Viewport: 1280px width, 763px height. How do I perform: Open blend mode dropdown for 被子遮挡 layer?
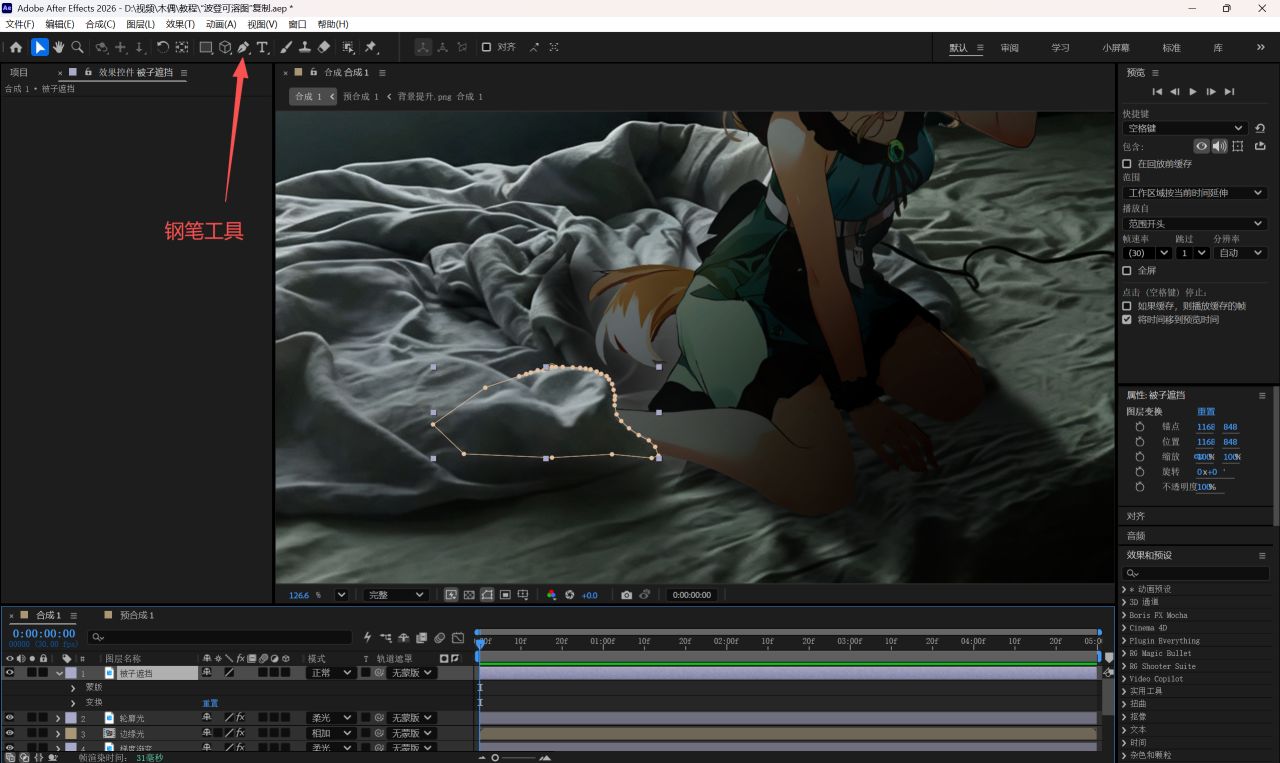(330, 673)
